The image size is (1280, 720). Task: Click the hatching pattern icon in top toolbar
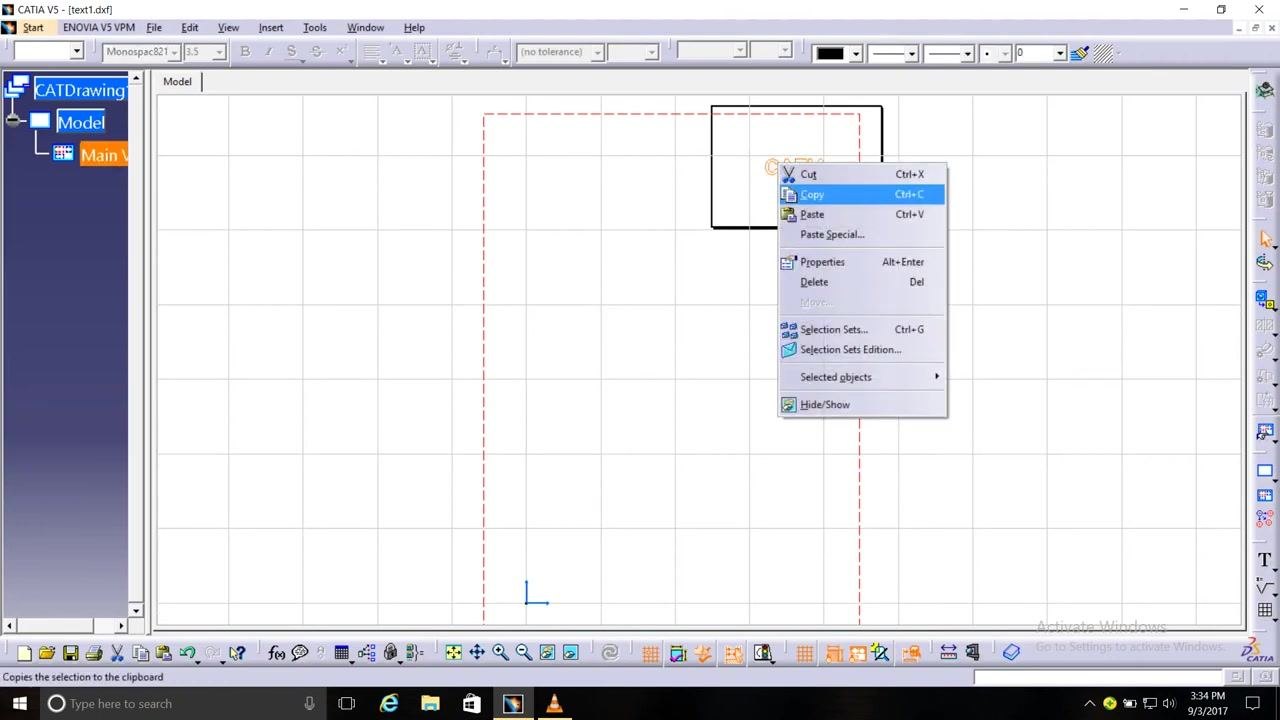tap(1104, 53)
